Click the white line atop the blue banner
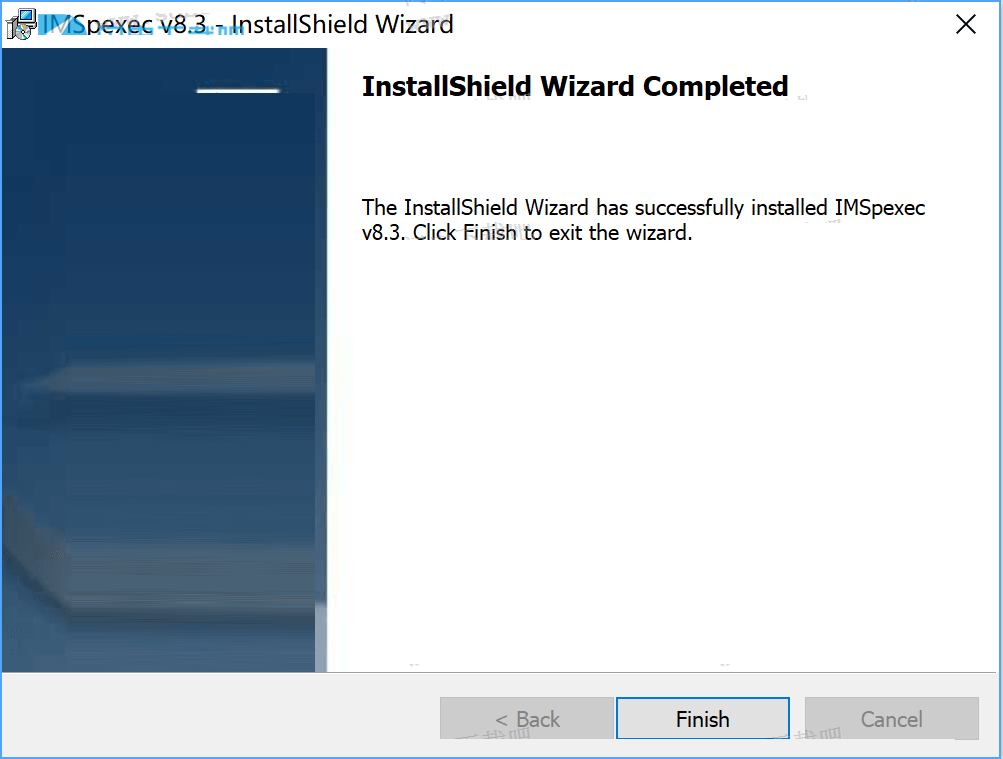 click(238, 91)
